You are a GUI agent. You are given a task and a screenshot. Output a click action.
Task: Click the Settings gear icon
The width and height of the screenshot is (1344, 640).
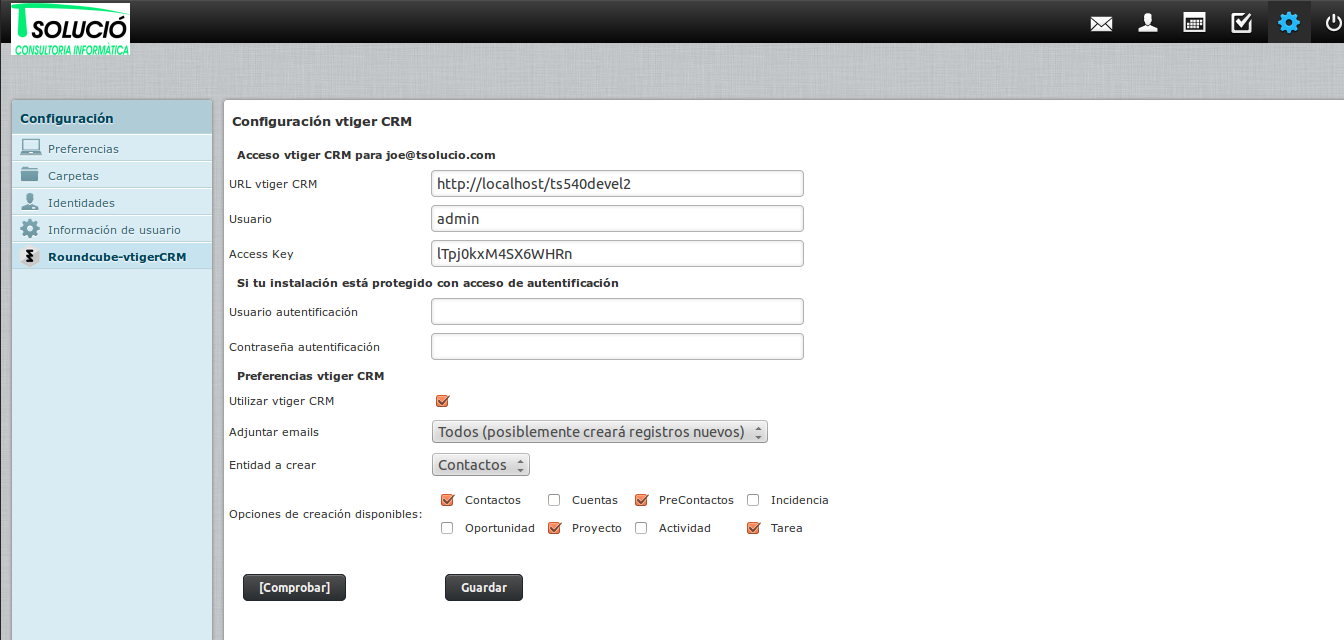(1289, 22)
